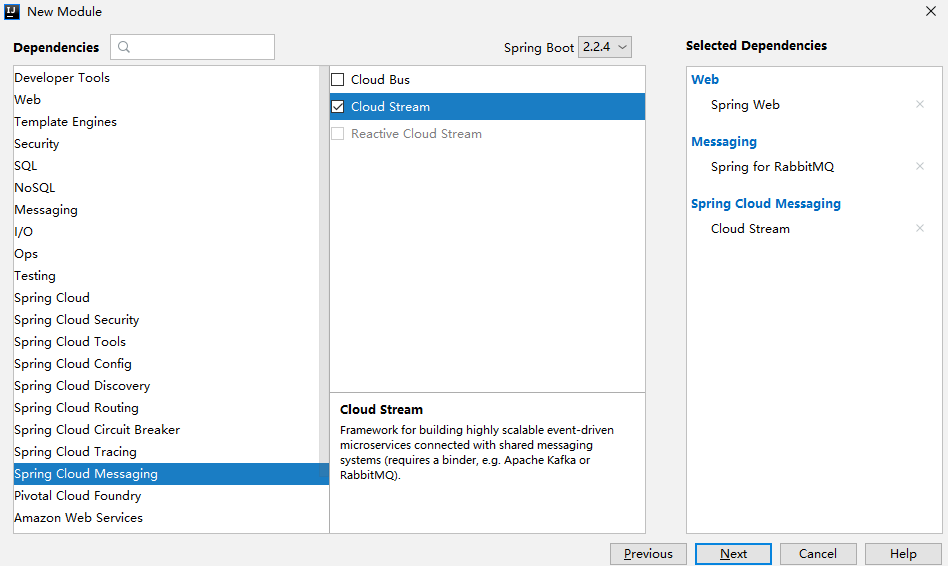
Task: Close the New Module dialog
Action: 930,11
